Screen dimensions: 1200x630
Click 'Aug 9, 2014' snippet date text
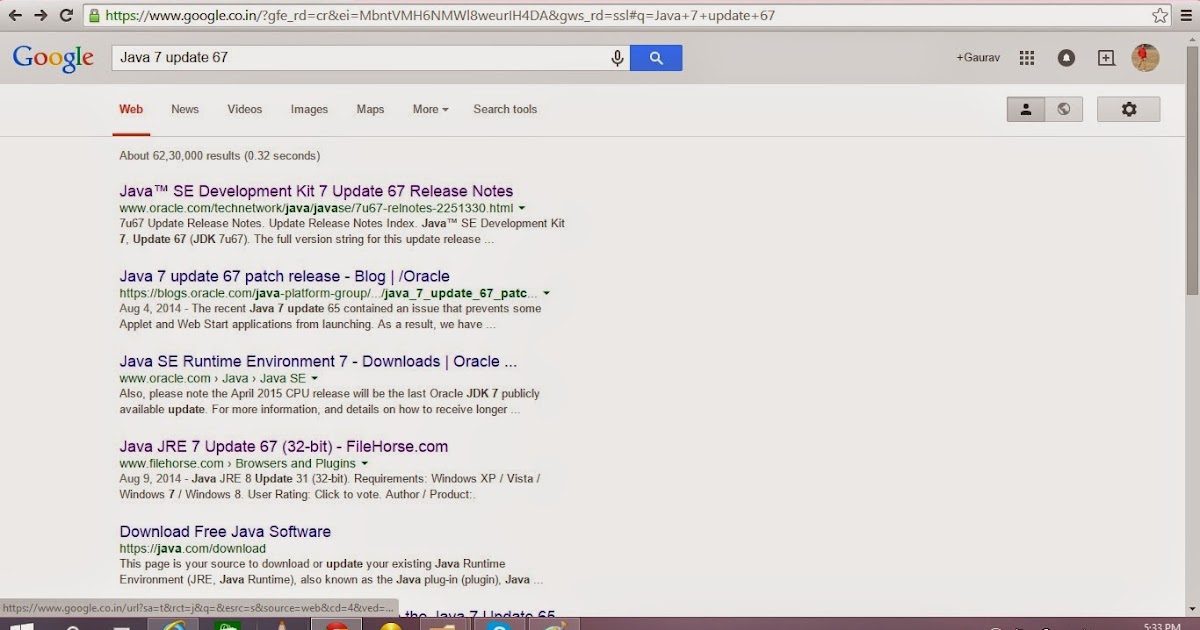149,479
